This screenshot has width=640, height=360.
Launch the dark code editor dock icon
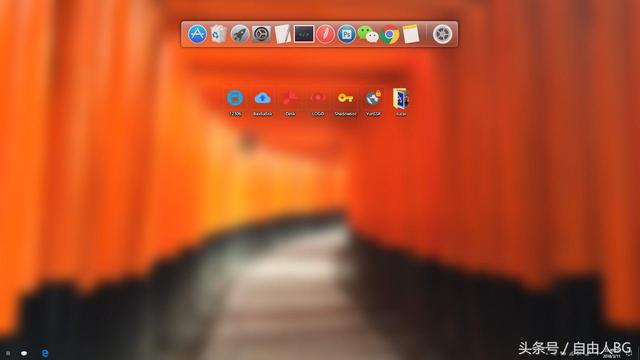pos(304,34)
